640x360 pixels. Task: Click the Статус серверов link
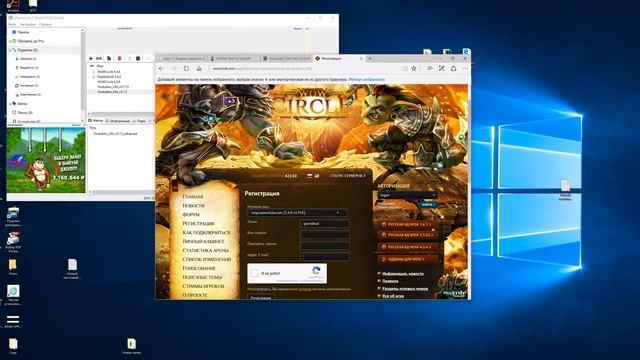click(347, 176)
